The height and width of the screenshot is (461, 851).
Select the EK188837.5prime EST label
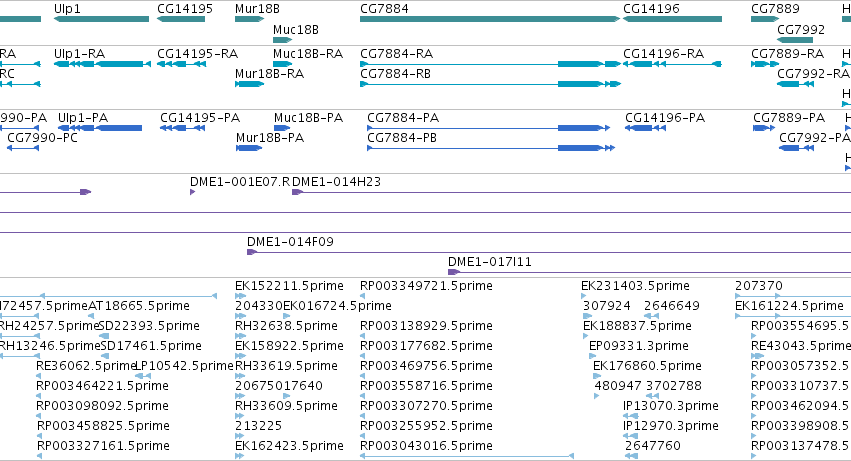[637, 326]
